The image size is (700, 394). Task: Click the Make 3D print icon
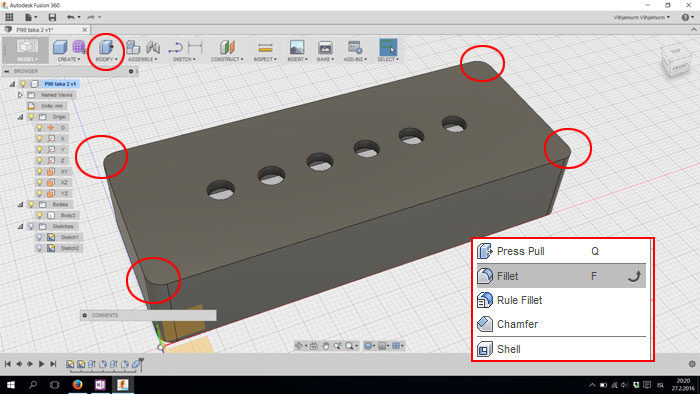tap(325, 47)
